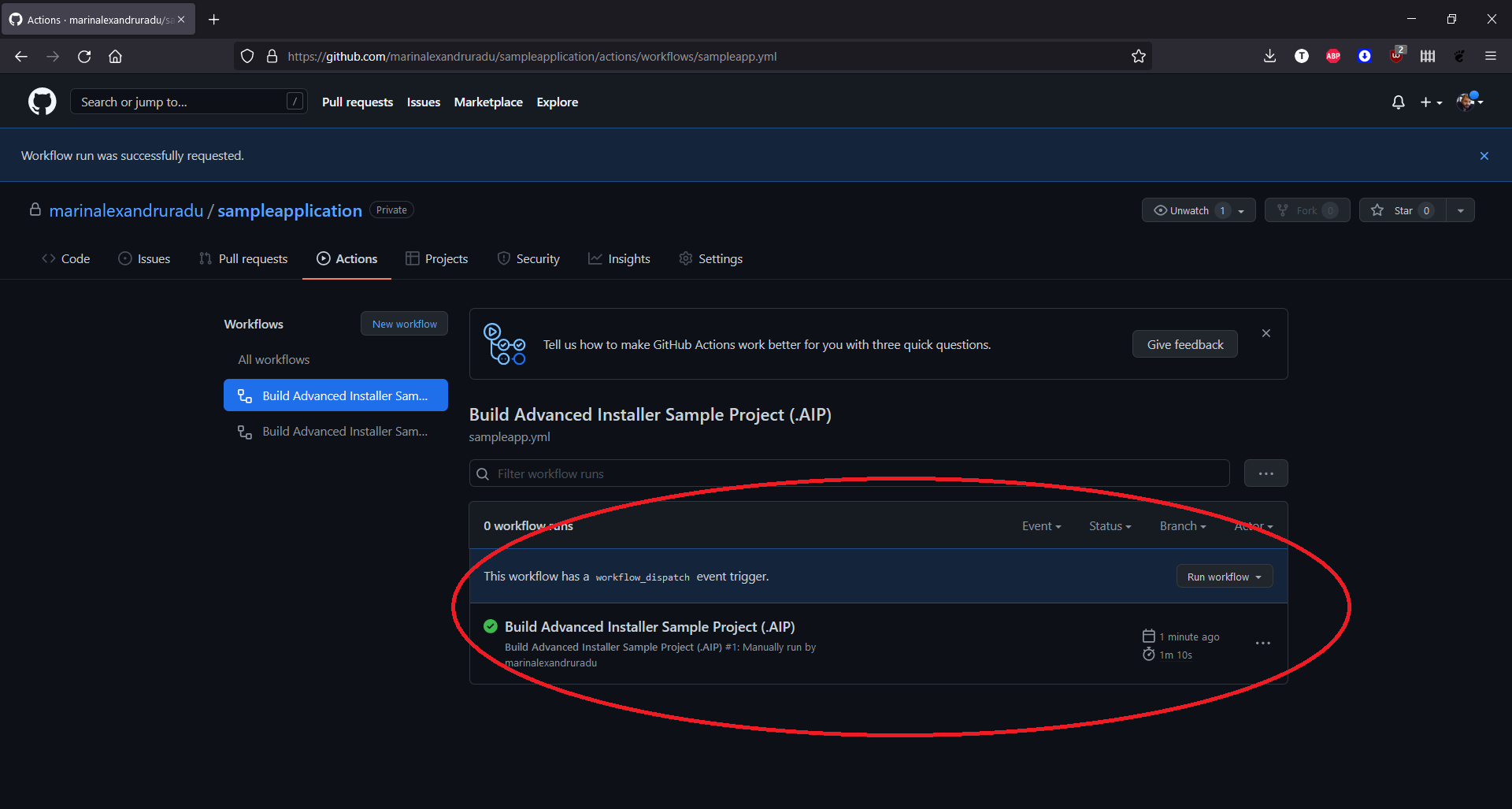
Task: Open the Build Advanced Installer Sample Project run
Action: coord(650,626)
